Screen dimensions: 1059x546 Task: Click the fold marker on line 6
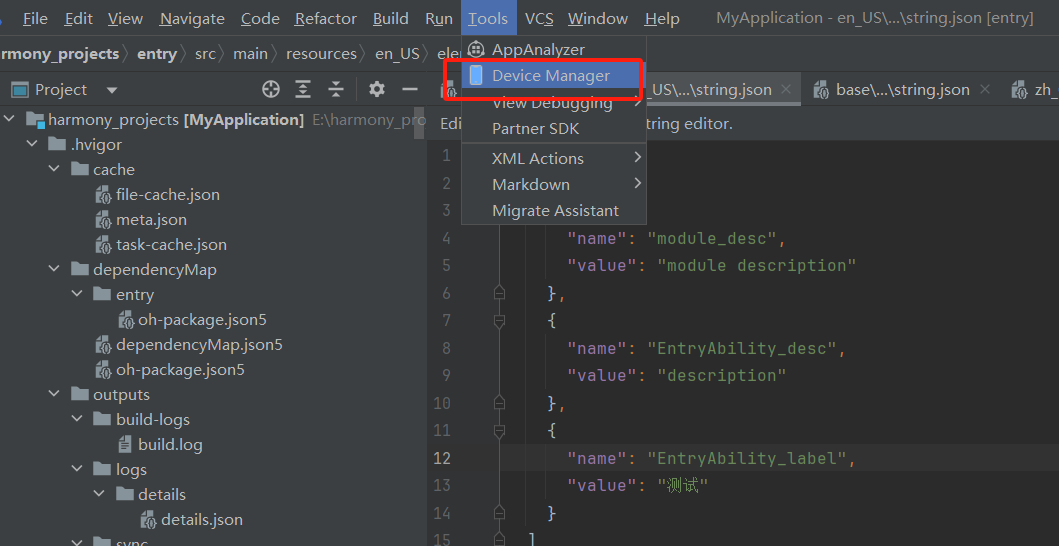pos(499,293)
